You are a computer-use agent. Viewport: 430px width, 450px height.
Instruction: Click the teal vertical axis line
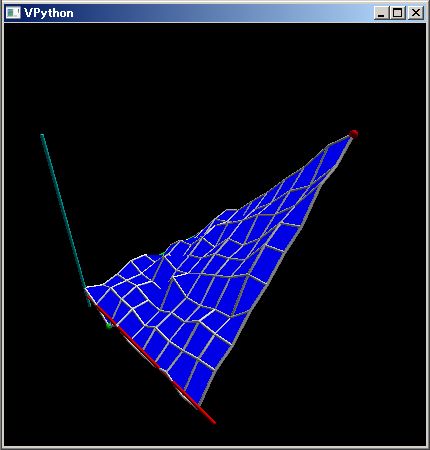pos(65,220)
